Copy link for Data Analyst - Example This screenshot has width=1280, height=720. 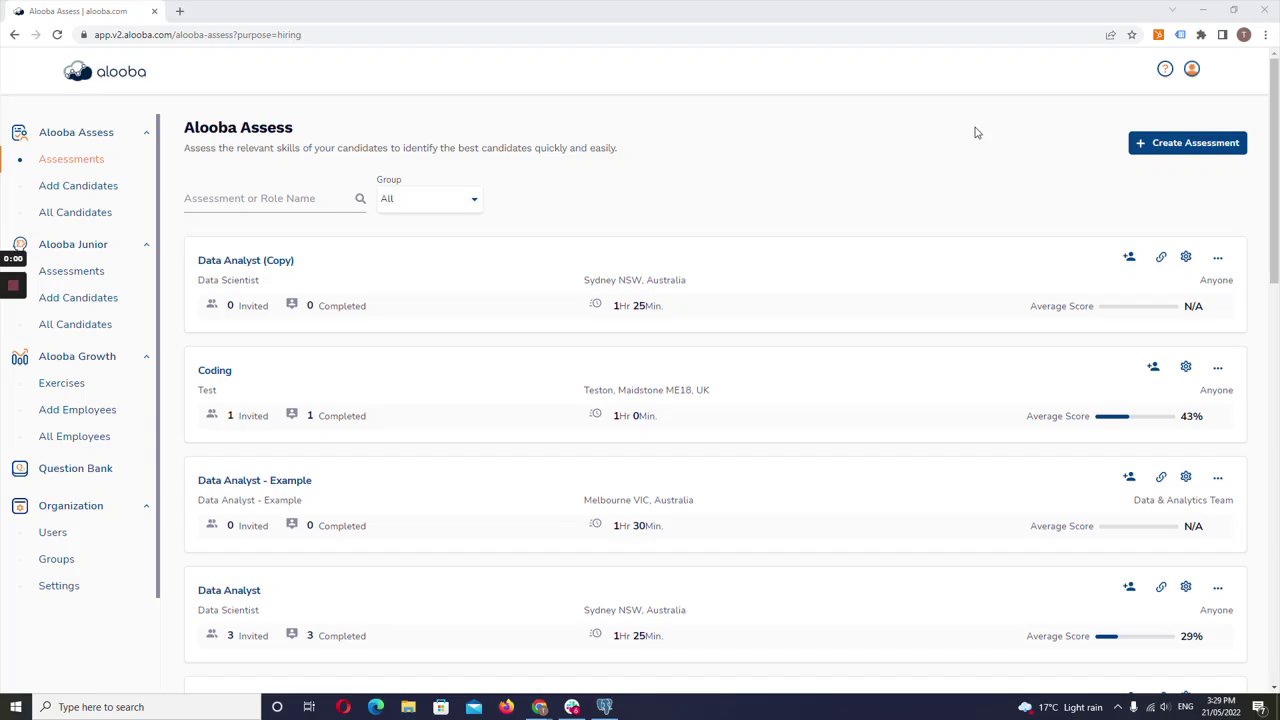click(1161, 477)
